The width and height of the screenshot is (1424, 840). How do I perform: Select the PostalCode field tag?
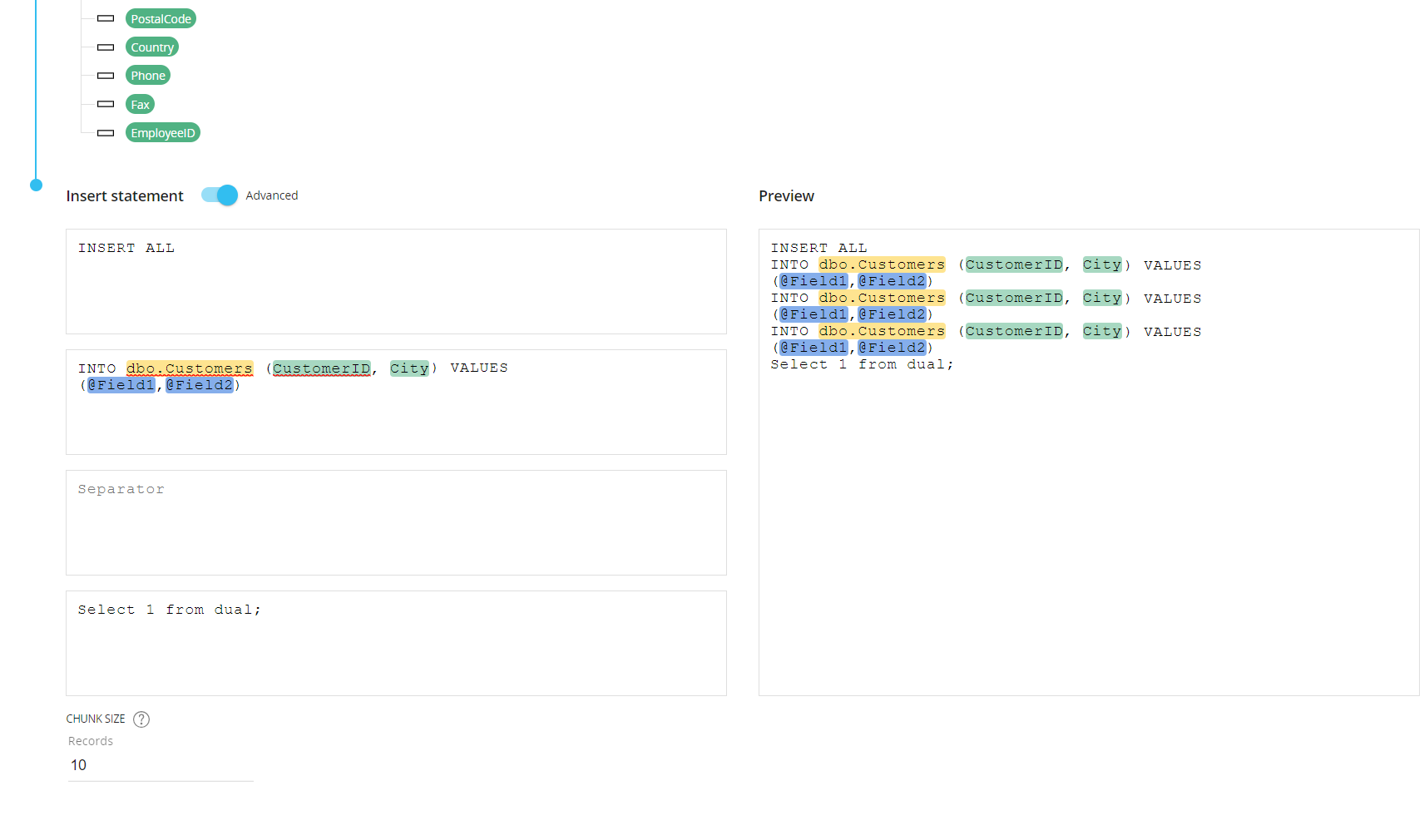coord(161,18)
